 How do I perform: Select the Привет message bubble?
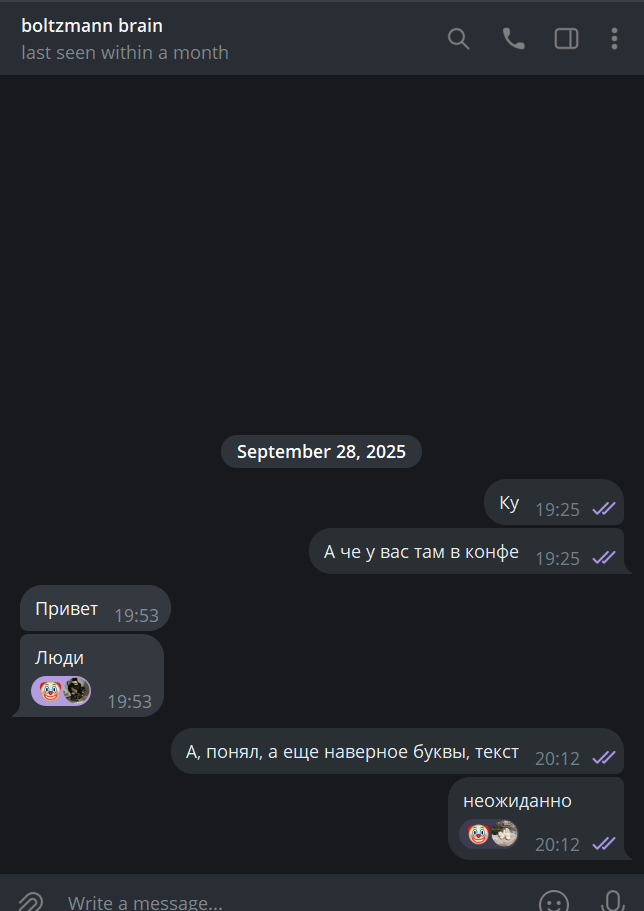[x=95, y=608]
